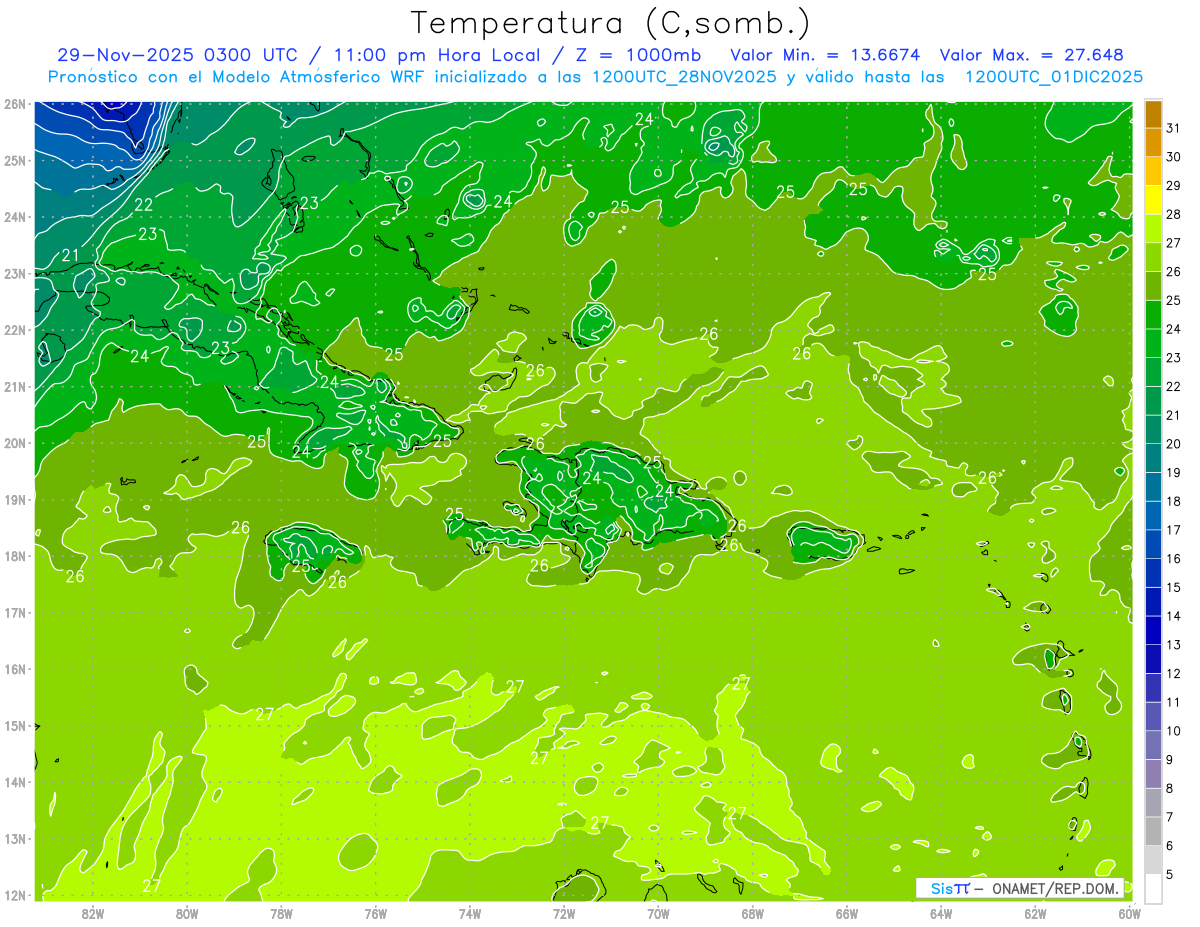Select the yellow legend band between 28 and 29
Image resolution: width=1200 pixels, height=927 pixels.
[x=1153, y=200]
